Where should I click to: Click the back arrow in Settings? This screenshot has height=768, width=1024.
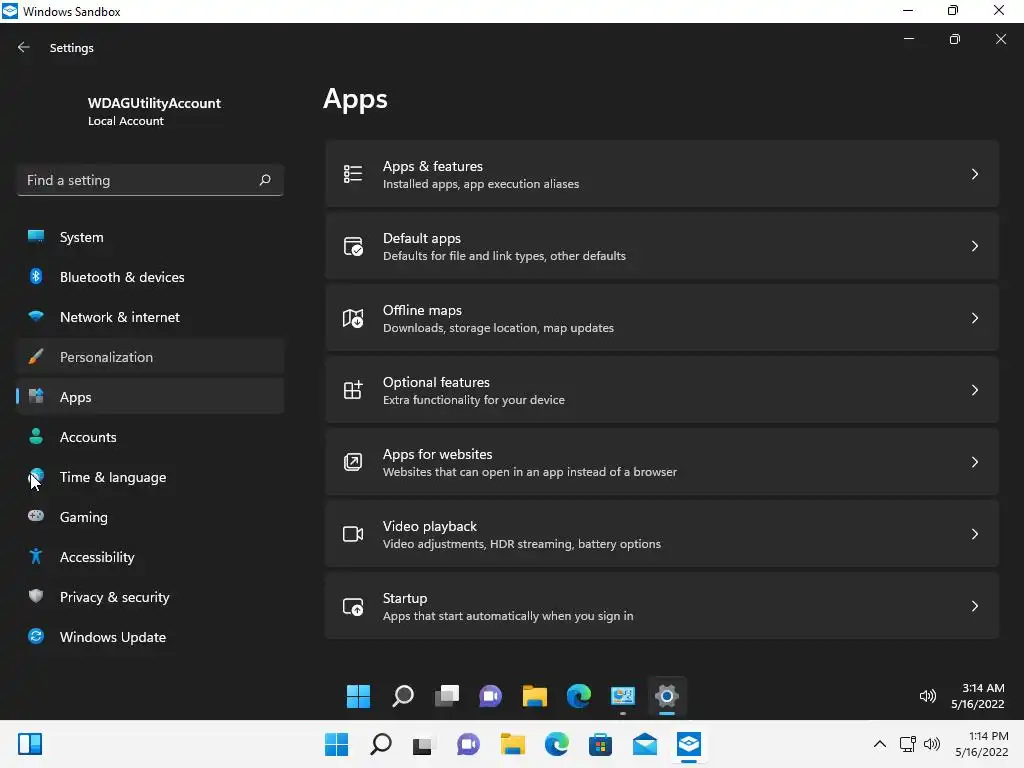[24, 48]
